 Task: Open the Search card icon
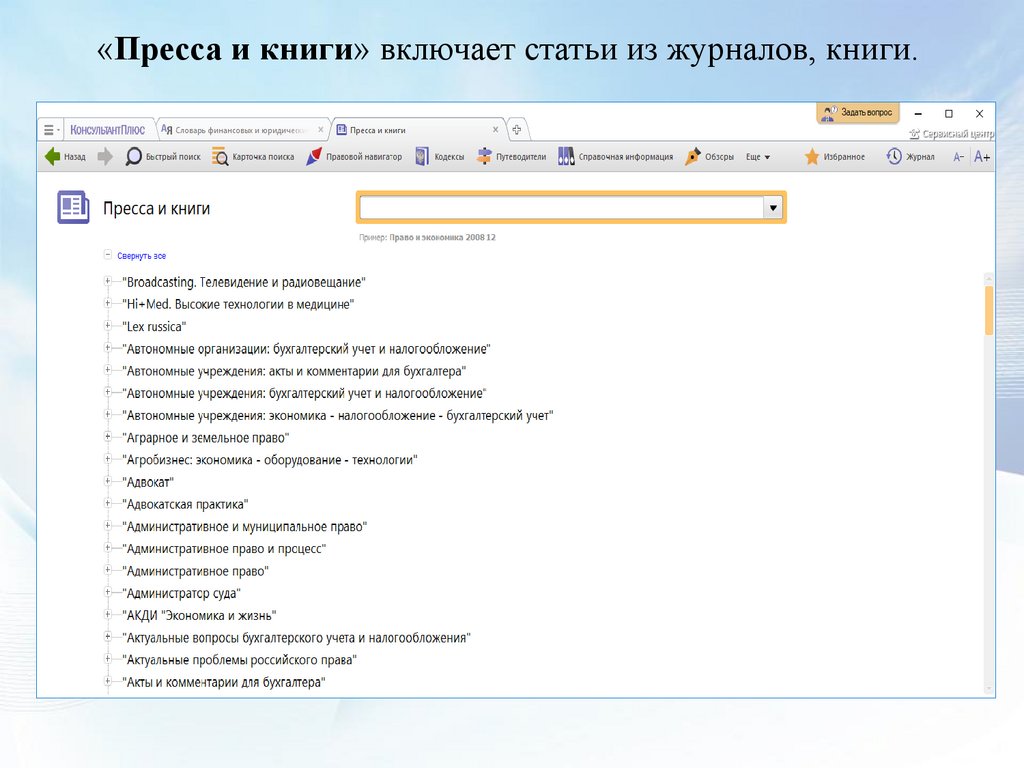pyautogui.click(x=220, y=157)
